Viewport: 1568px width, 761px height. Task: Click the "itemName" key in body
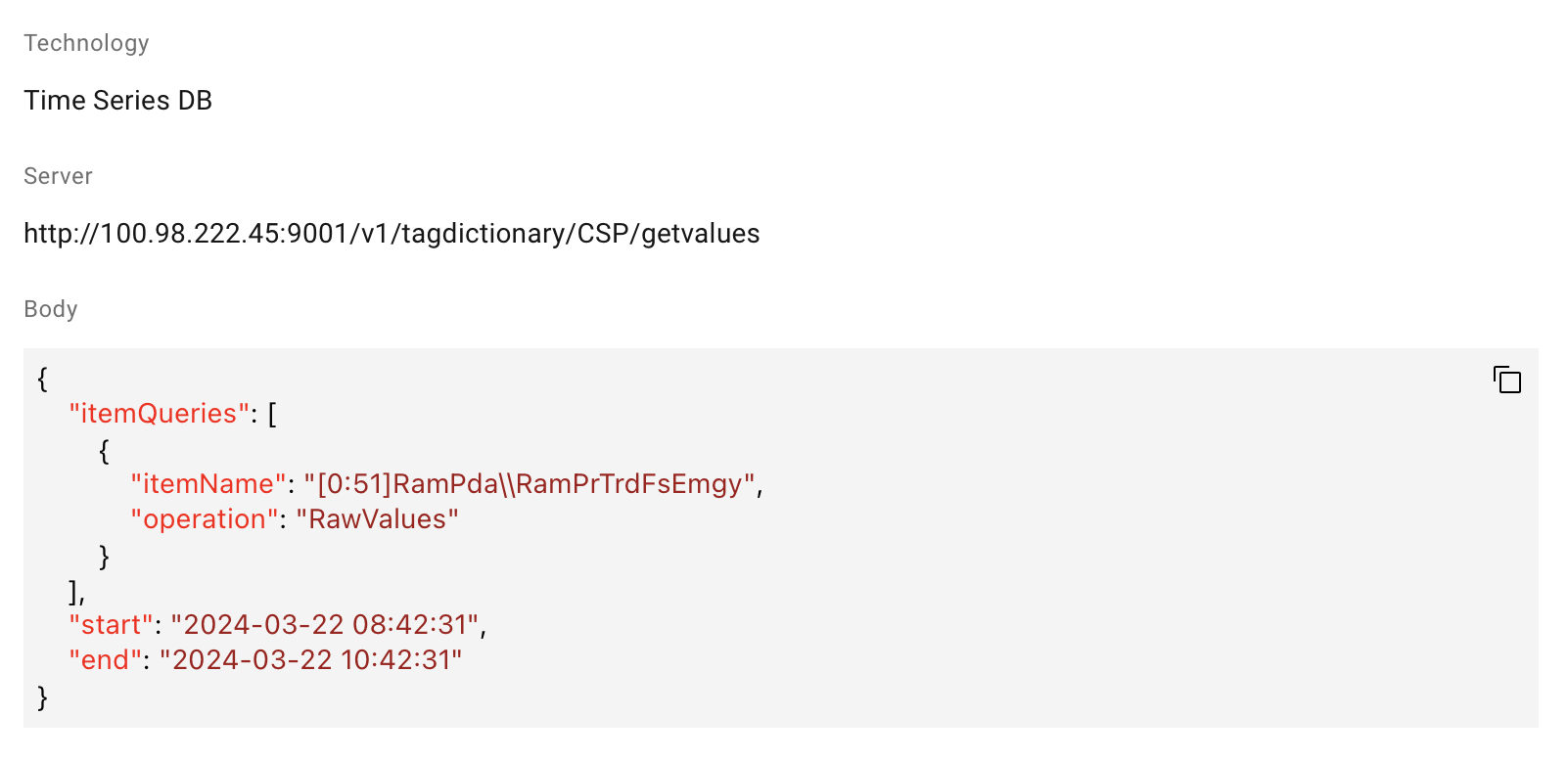(x=208, y=484)
